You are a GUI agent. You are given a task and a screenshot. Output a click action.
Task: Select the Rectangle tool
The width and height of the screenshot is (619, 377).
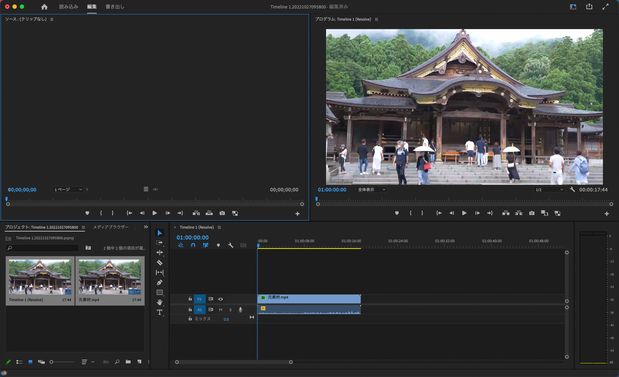[x=159, y=293]
